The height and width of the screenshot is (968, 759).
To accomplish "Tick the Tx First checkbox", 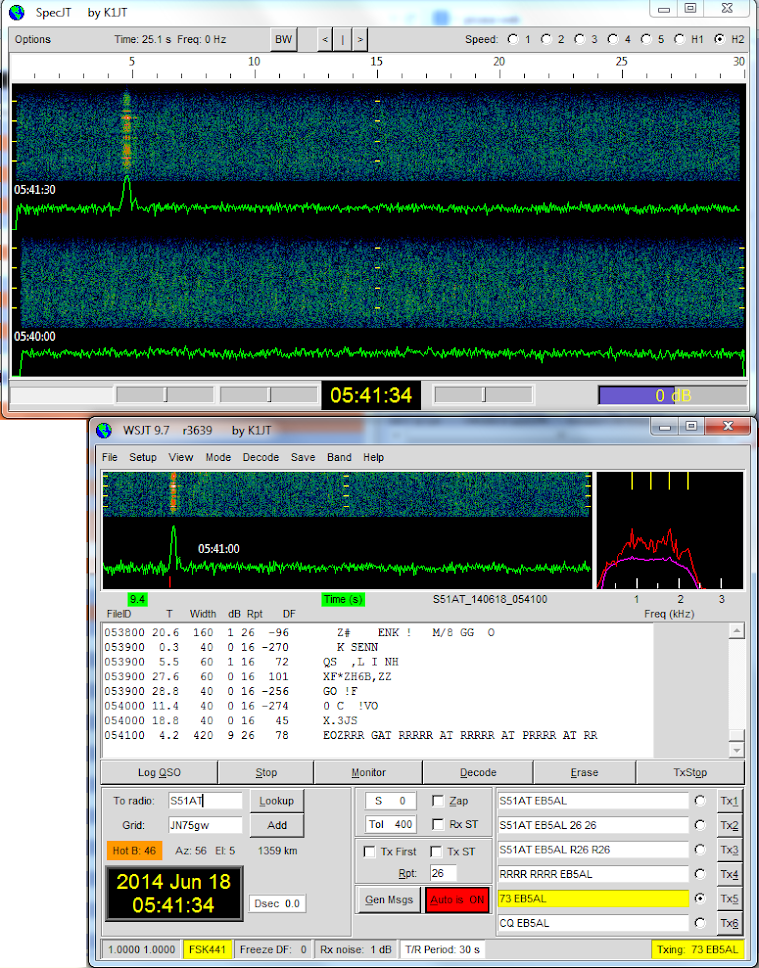I will click(x=369, y=851).
